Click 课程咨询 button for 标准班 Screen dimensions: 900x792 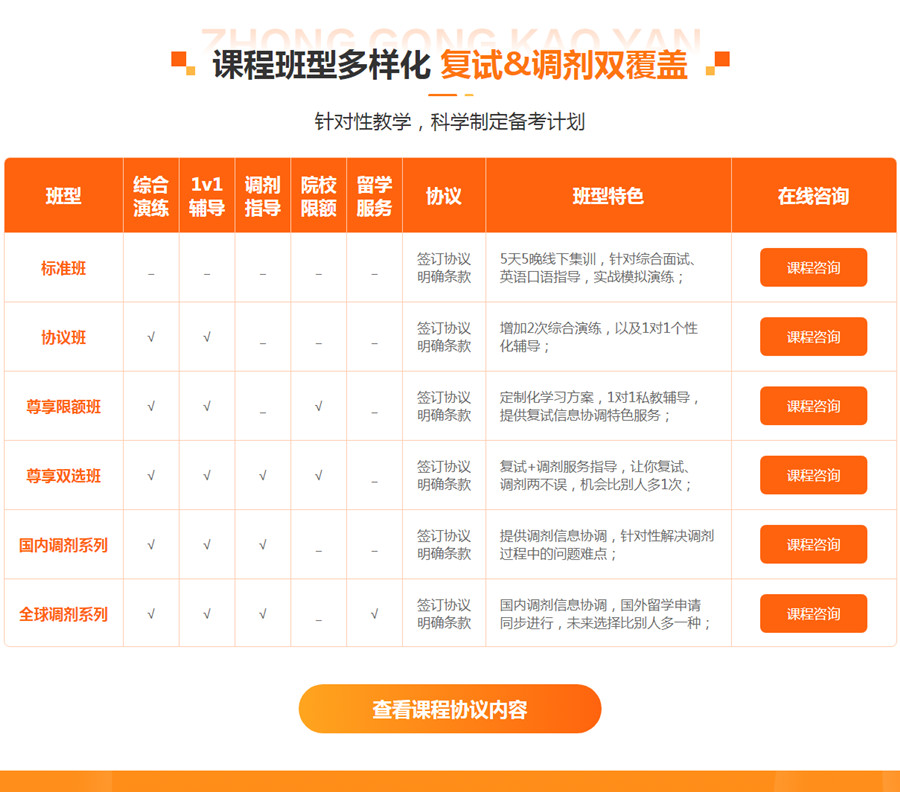point(813,268)
